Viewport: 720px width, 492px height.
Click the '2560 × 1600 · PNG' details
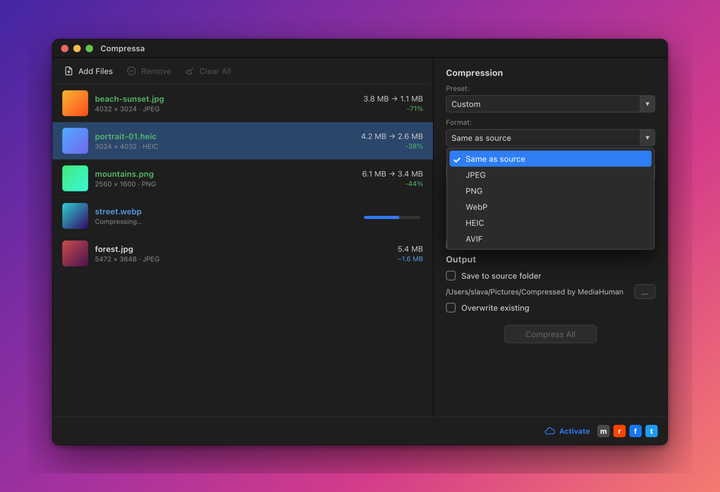pyautogui.click(x=125, y=184)
